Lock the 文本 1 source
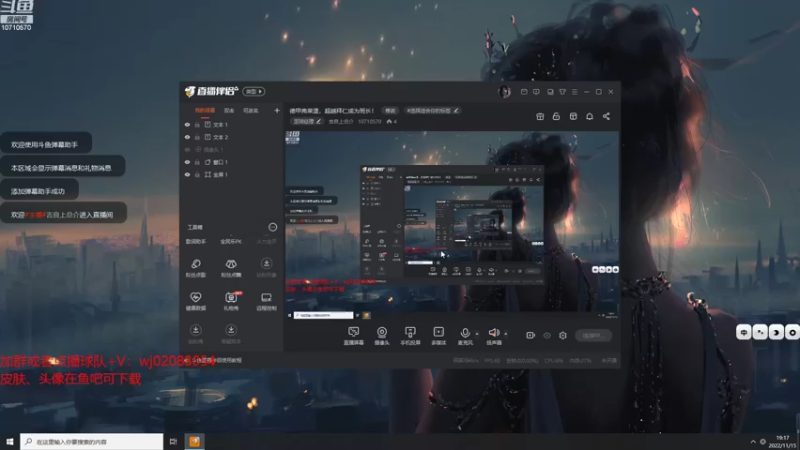The height and width of the screenshot is (450, 800). 197,124
